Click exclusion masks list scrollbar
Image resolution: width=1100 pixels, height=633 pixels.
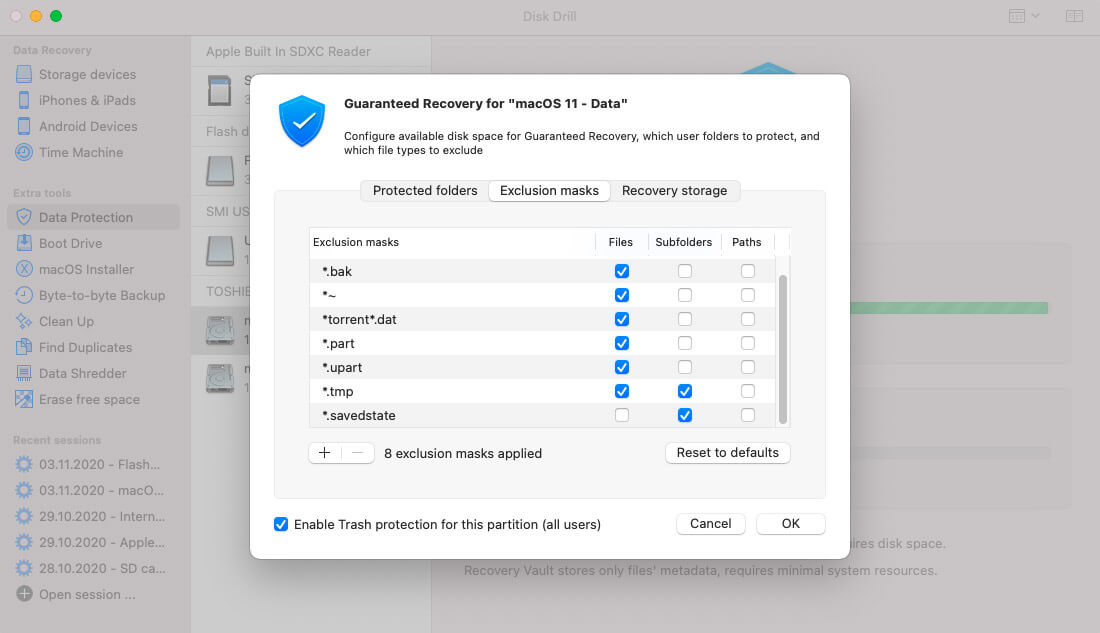coord(783,349)
